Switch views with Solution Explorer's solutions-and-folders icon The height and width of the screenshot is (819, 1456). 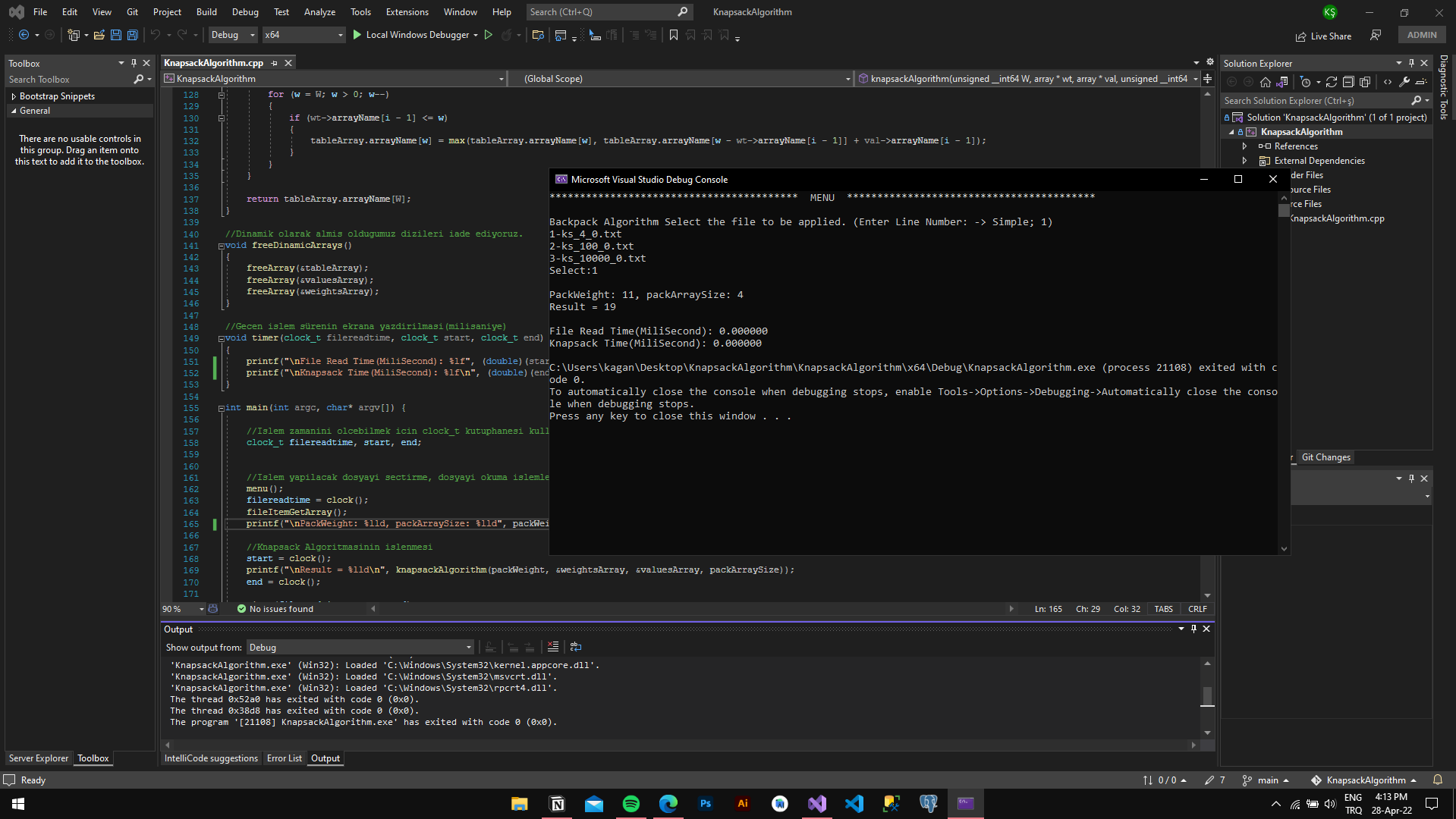coord(1282,82)
